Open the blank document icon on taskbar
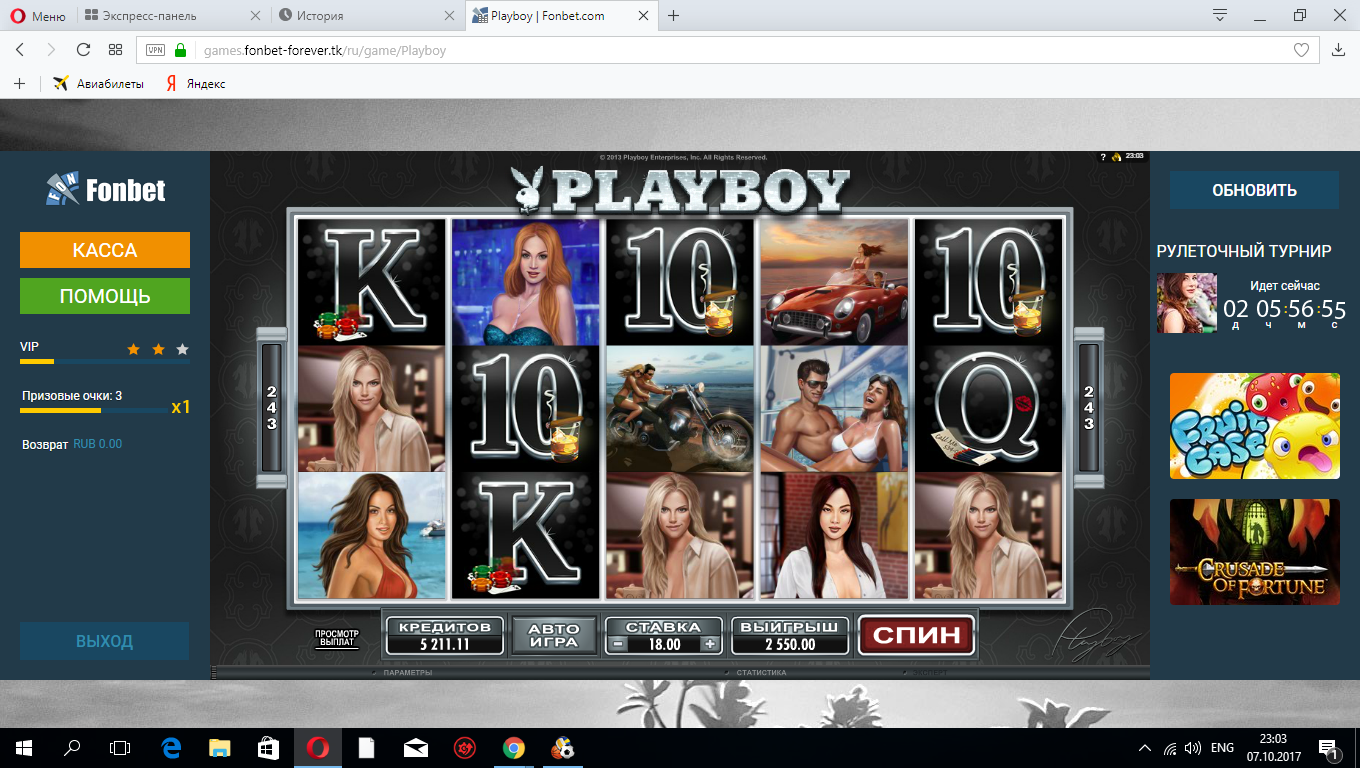The height and width of the screenshot is (768, 1360). [x=366, y=747]
